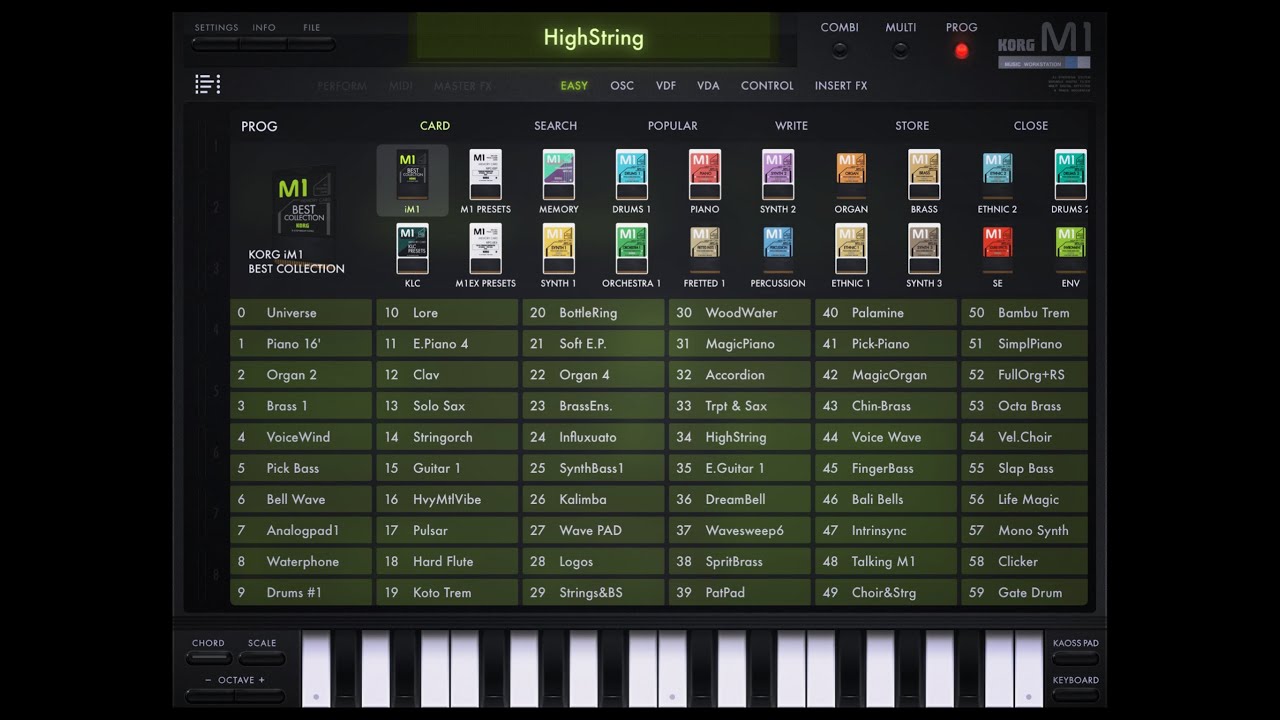Load program 13 Solo Sax

447,406
